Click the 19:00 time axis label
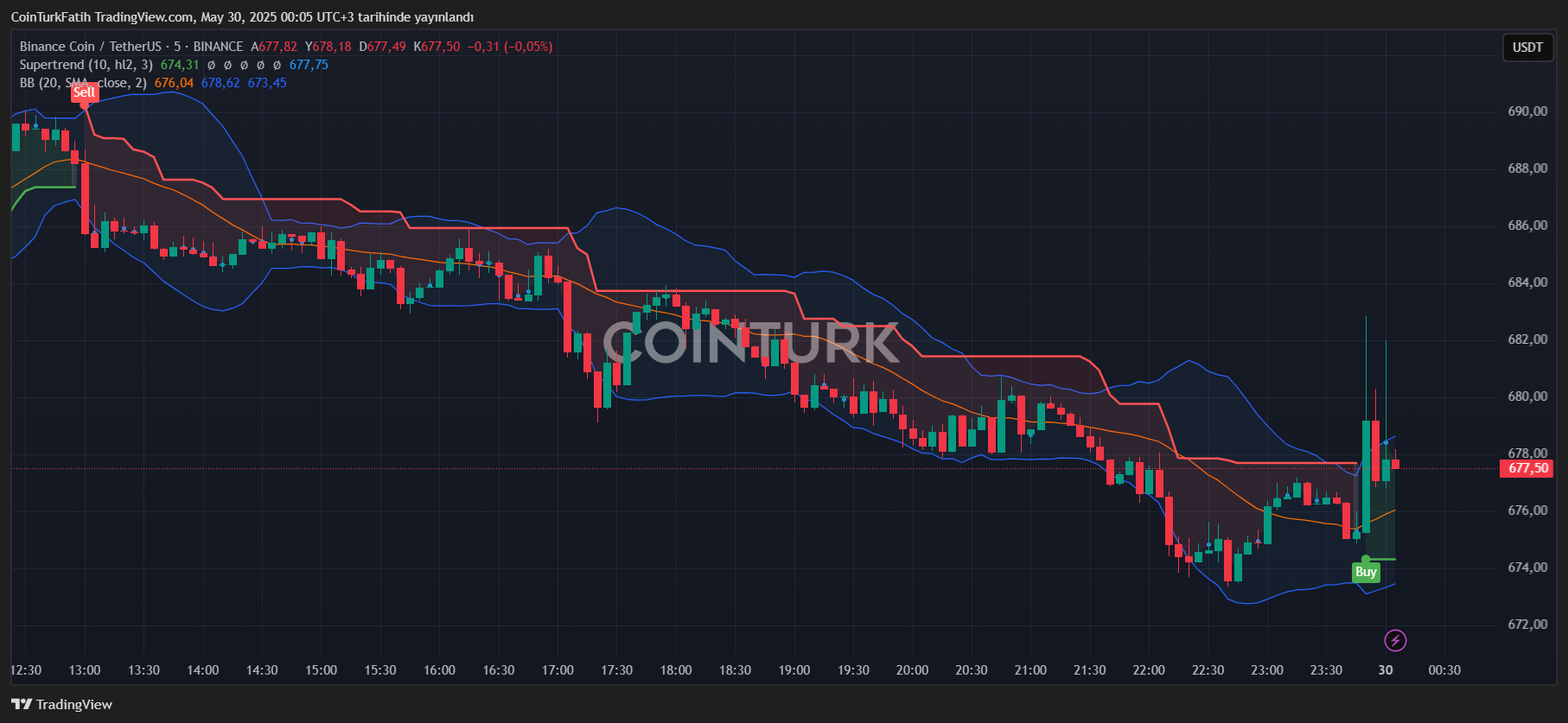 point(794,670)
